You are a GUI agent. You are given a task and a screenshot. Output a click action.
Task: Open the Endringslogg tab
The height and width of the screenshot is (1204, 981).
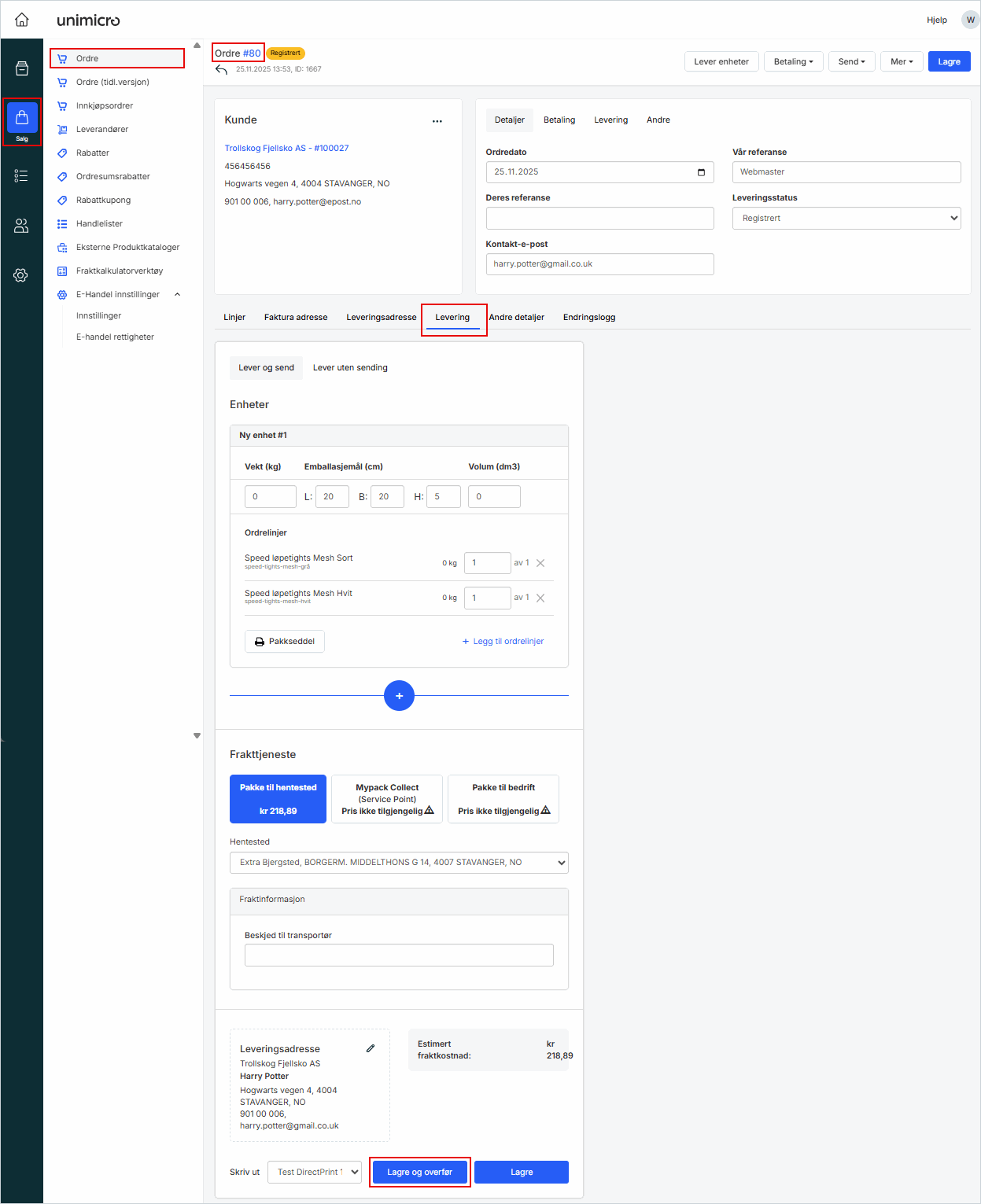(589, 318)
